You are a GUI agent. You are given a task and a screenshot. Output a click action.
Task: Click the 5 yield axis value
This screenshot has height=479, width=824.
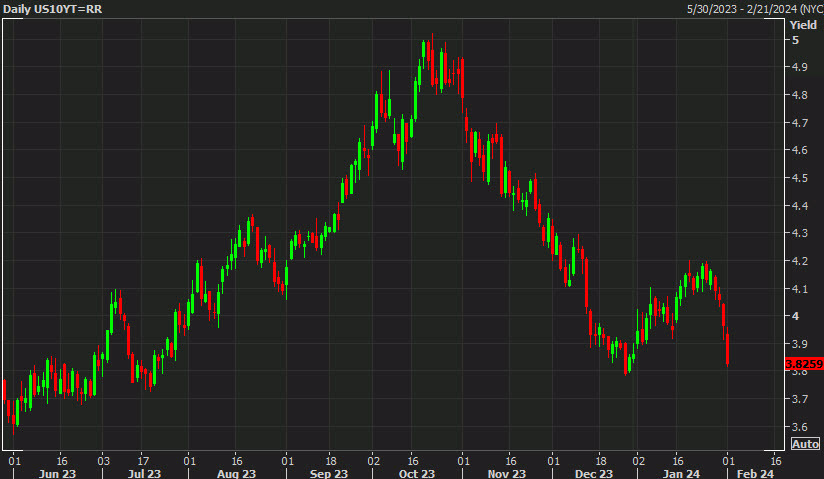pyautogui.click(x=795, y=40)
